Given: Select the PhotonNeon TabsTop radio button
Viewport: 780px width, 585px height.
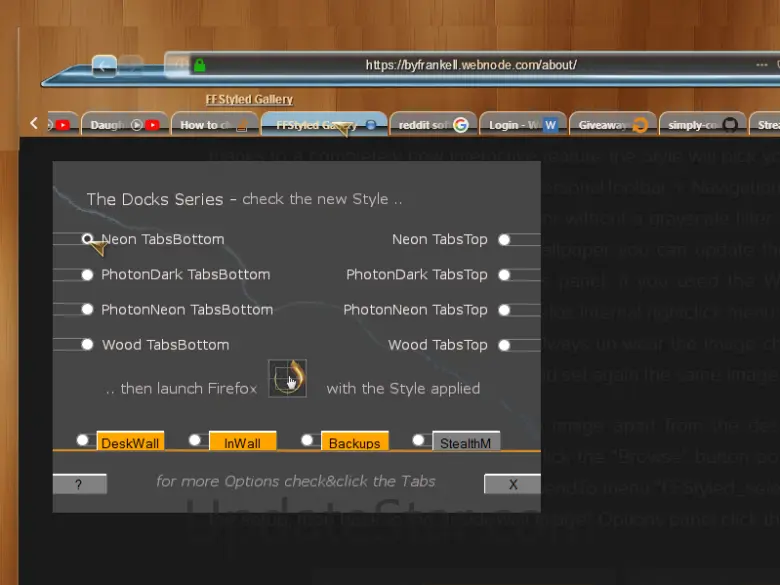Looking at the screenshot, I should click(x=504, y=310).
